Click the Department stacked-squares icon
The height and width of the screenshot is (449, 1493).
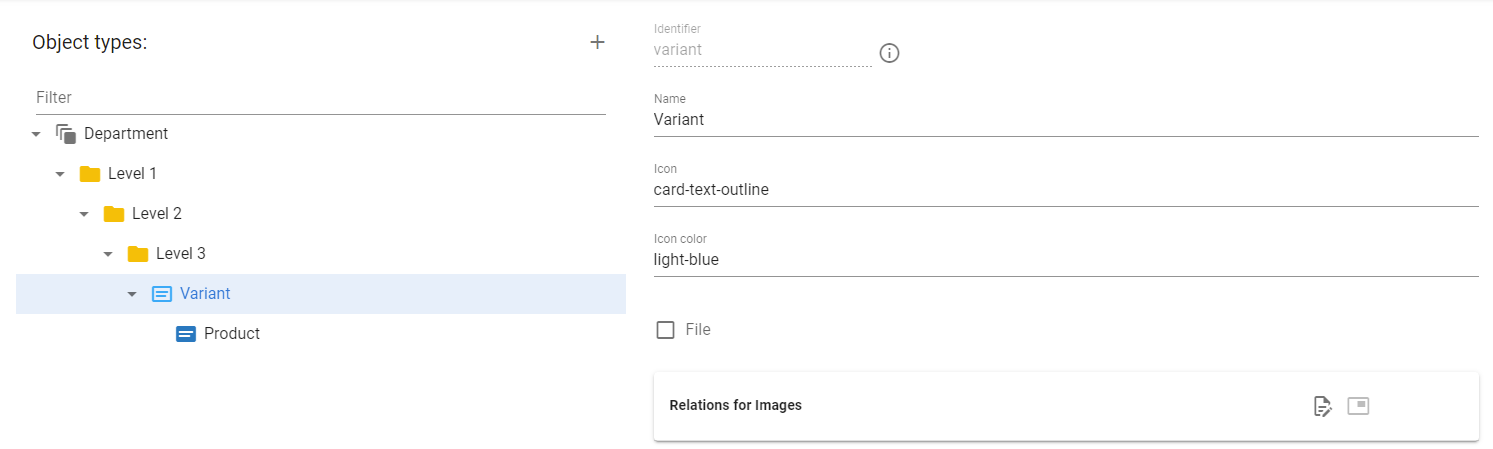pos(66,134)
